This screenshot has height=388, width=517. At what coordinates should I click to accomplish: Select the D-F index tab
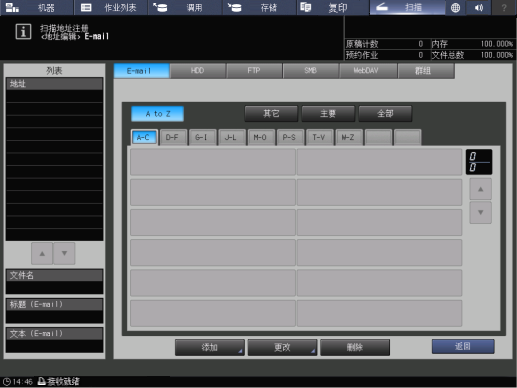click(x=173, y=137)
